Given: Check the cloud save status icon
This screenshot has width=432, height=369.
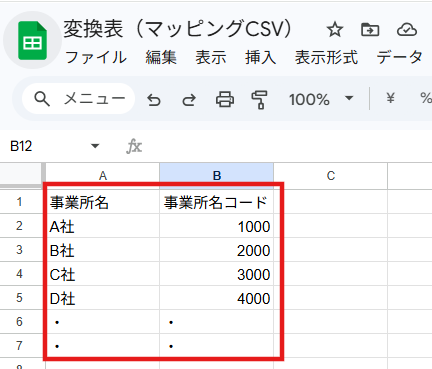Looking at the screenshot, I should [x=407, y=30].
